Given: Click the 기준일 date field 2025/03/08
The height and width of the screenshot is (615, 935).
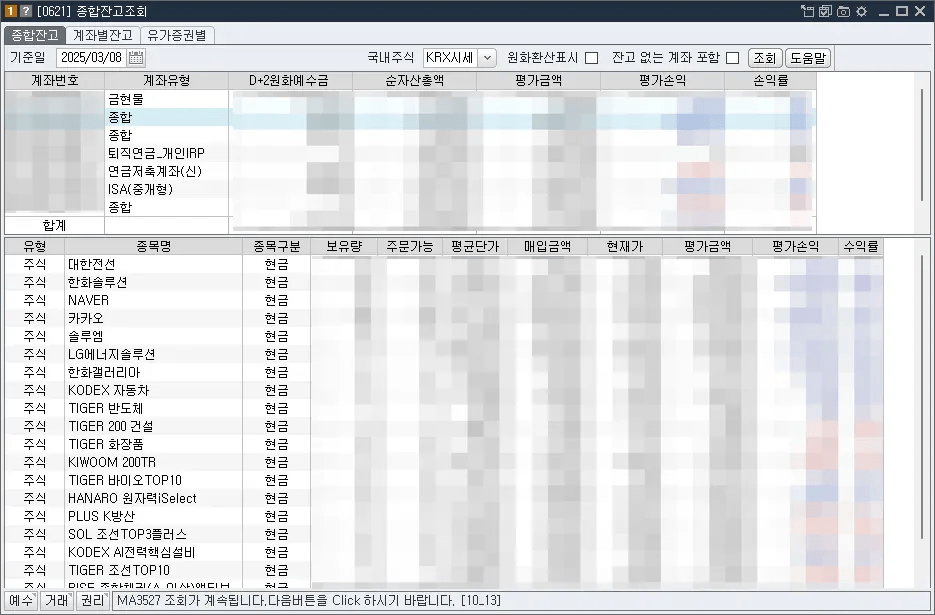Looking at the screenshot, I should pos(92,58).
